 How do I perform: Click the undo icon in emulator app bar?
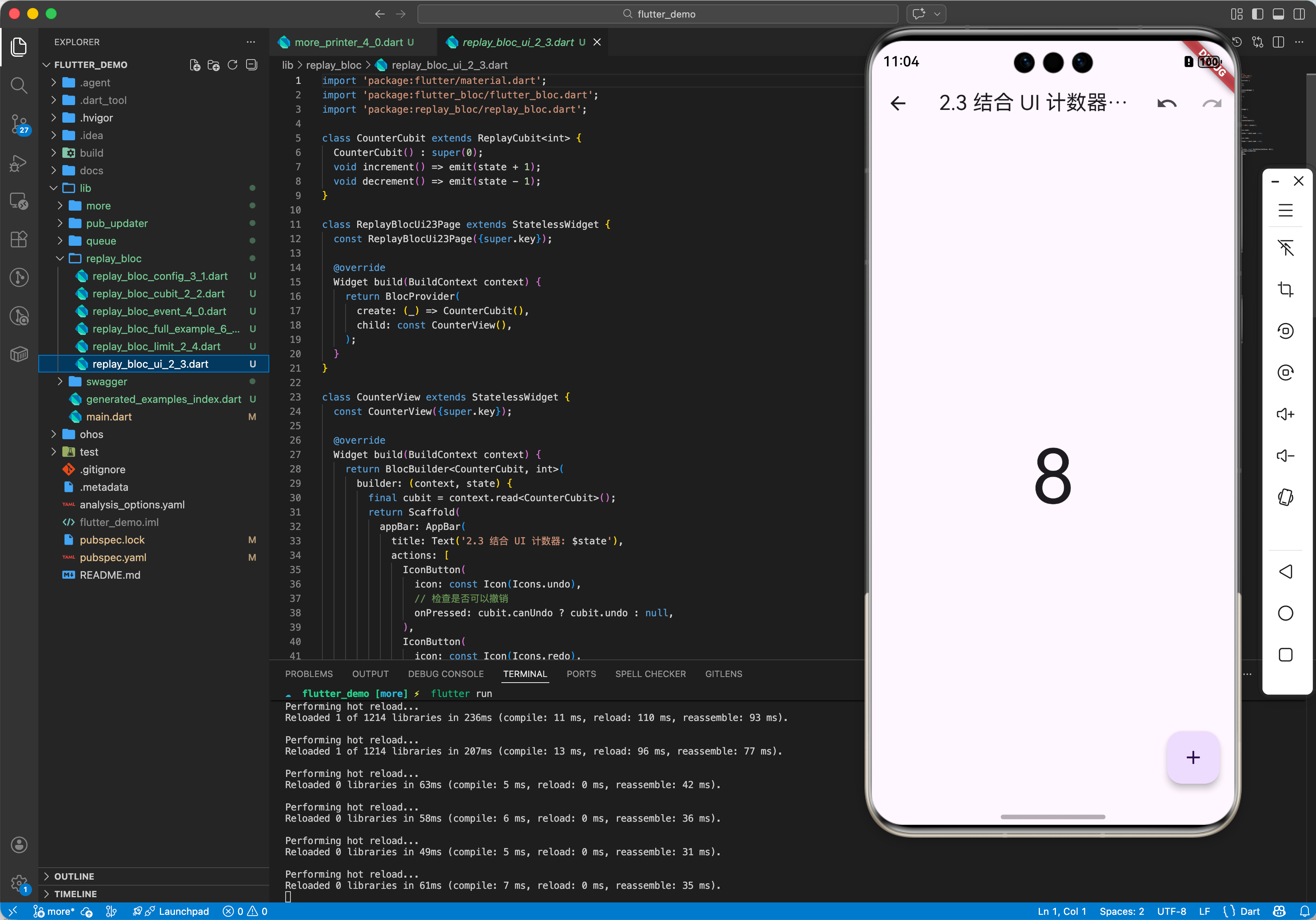tap(1167, 103)
